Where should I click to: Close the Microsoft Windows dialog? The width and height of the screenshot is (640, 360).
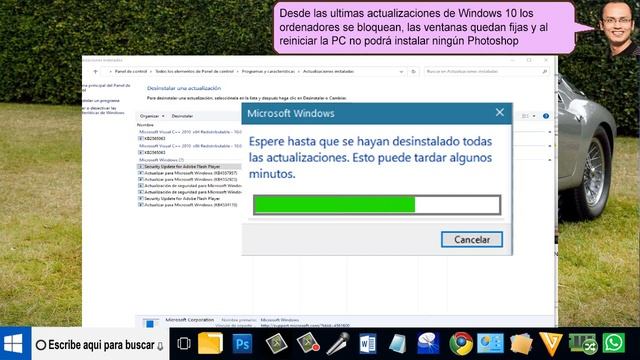[x=500, y=113]
